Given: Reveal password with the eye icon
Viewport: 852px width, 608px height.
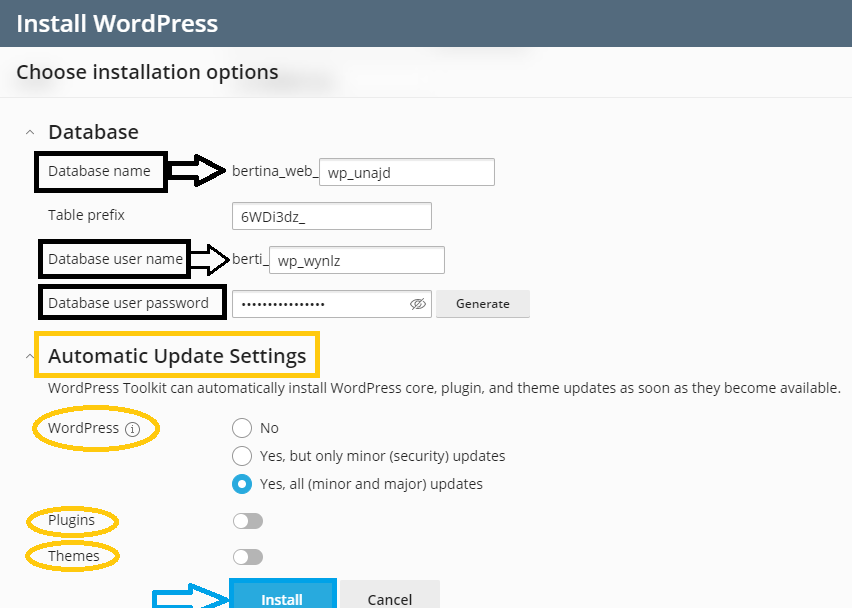Looking at the screenshot, I should click(x=417, y=304).
